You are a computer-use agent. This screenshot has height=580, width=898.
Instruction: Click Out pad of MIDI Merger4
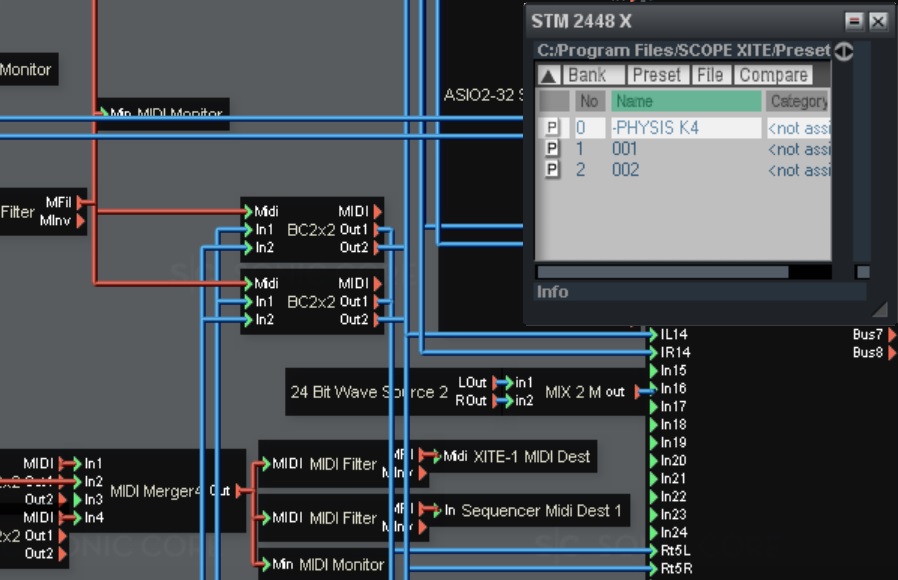[239, 491]
